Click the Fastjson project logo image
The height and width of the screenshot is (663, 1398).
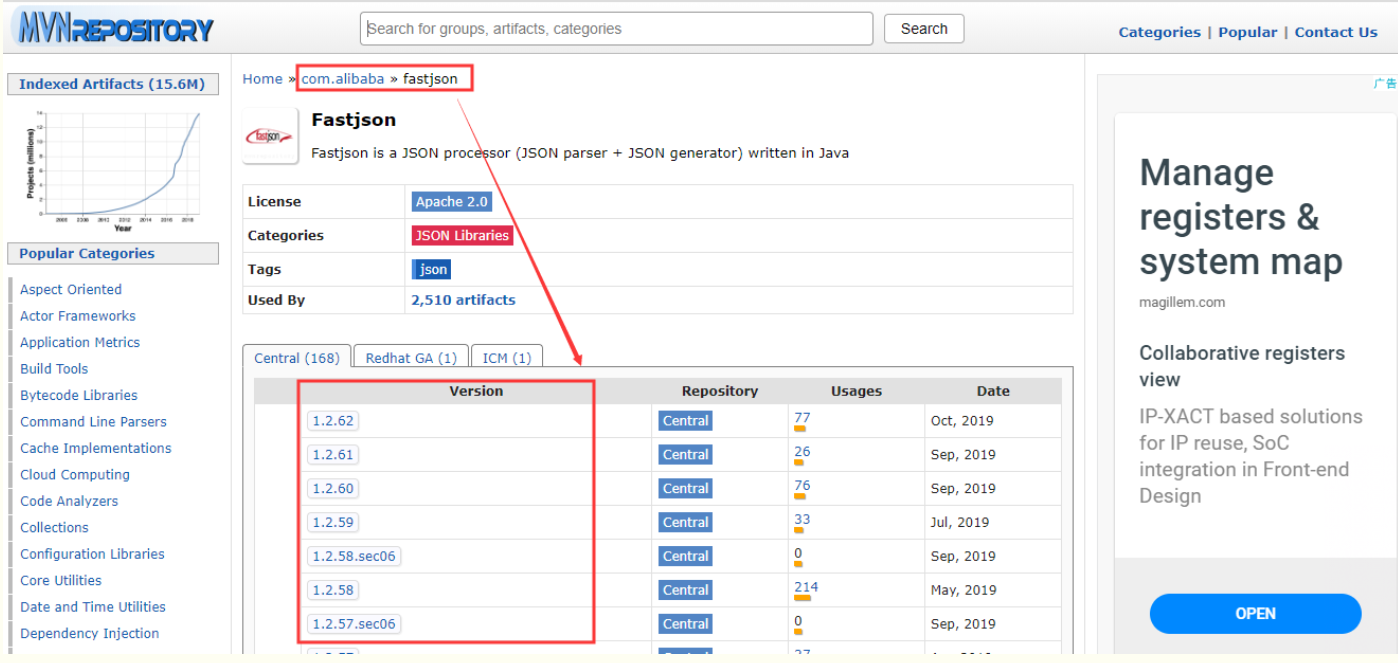click(271, 136)
